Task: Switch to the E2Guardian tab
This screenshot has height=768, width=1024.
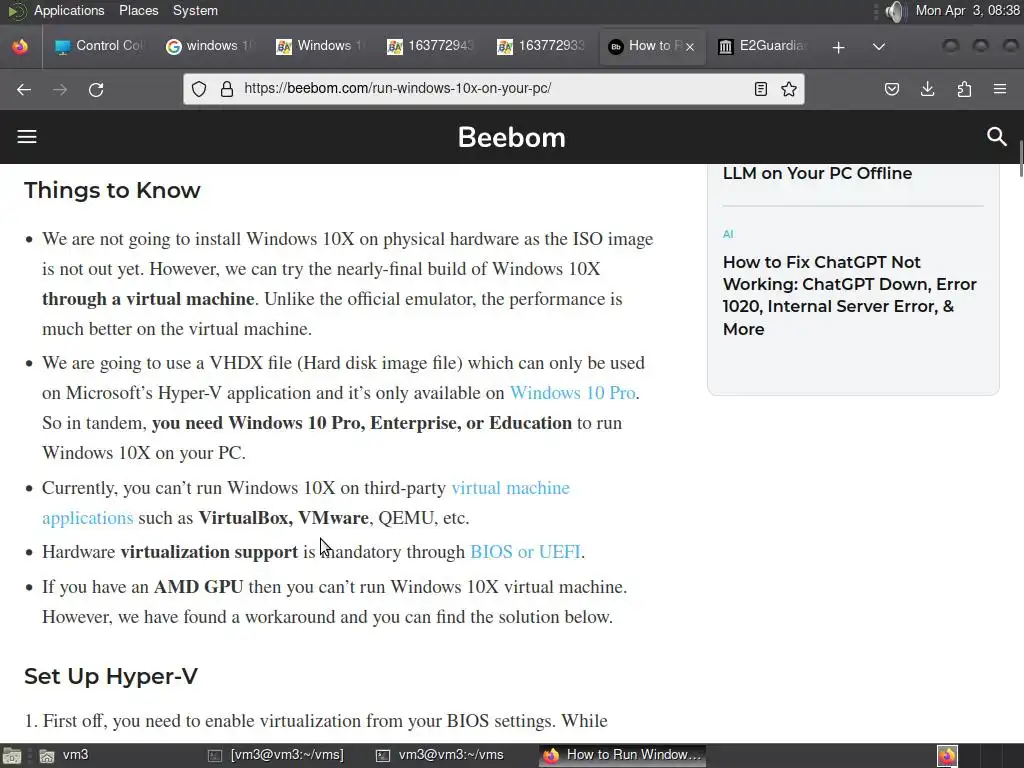Action: [x=761, y=46]
